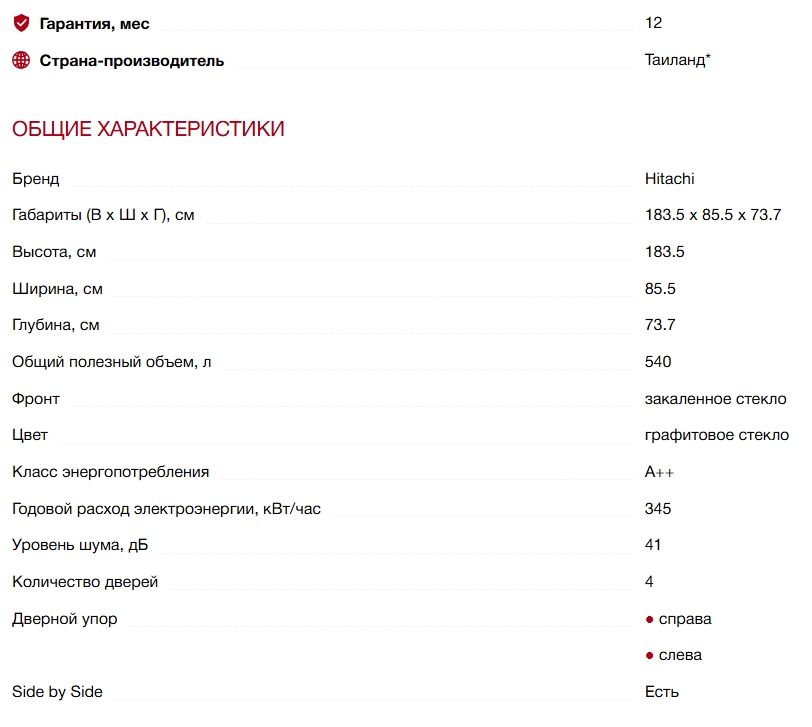Click the ОБЩИЕ ХАРАКТЕРИСТИКИ heading
The width and height of the screenshot is (812, 727).
pos(148,129)
